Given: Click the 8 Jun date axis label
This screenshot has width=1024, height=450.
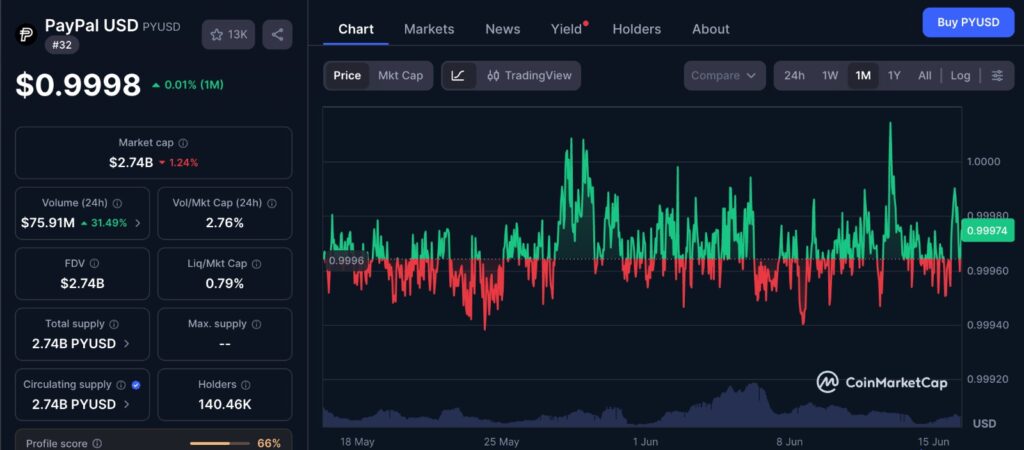Looking at the screenshot, I should pos(790,442).
